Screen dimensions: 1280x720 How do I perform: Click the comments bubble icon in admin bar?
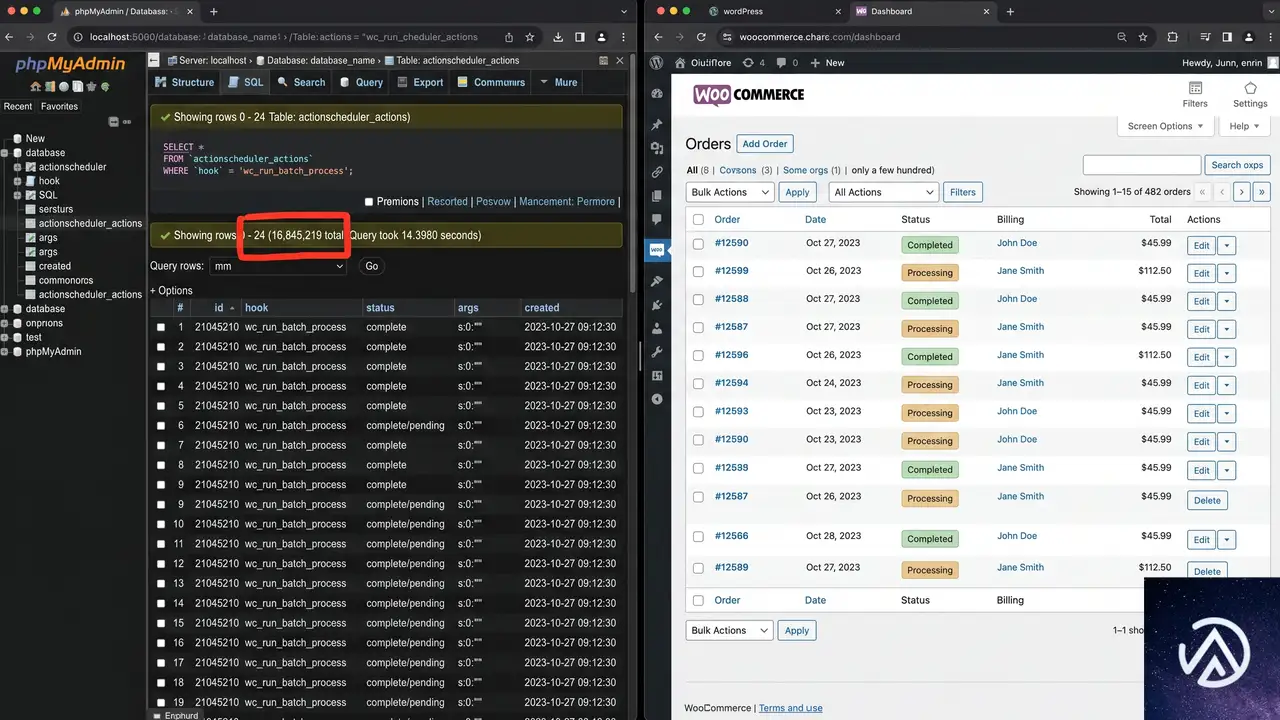tap(781, 62)
